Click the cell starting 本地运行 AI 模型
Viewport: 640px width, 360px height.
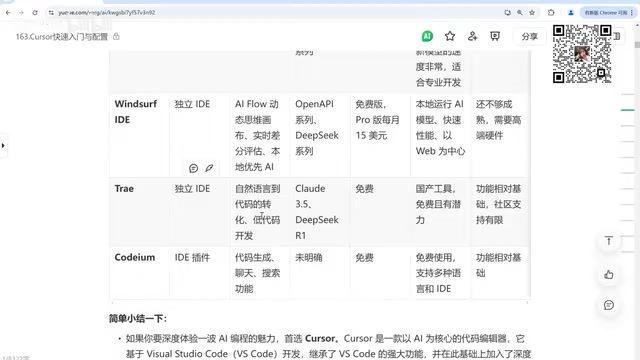coord(440,135)
